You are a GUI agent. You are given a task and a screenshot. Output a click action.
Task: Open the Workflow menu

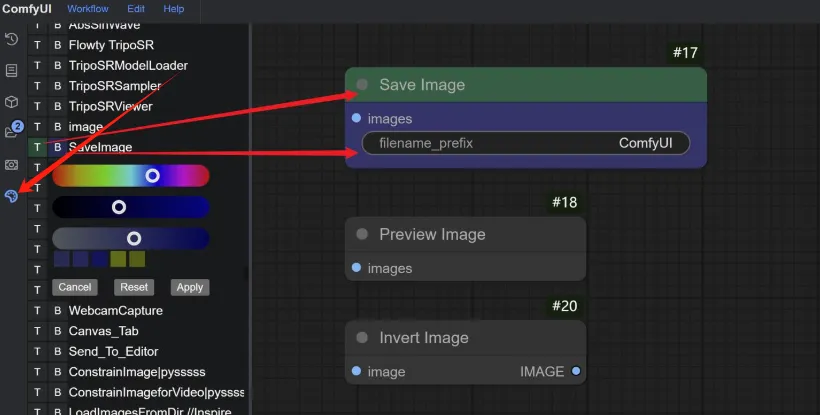click(x=88, y=9)
